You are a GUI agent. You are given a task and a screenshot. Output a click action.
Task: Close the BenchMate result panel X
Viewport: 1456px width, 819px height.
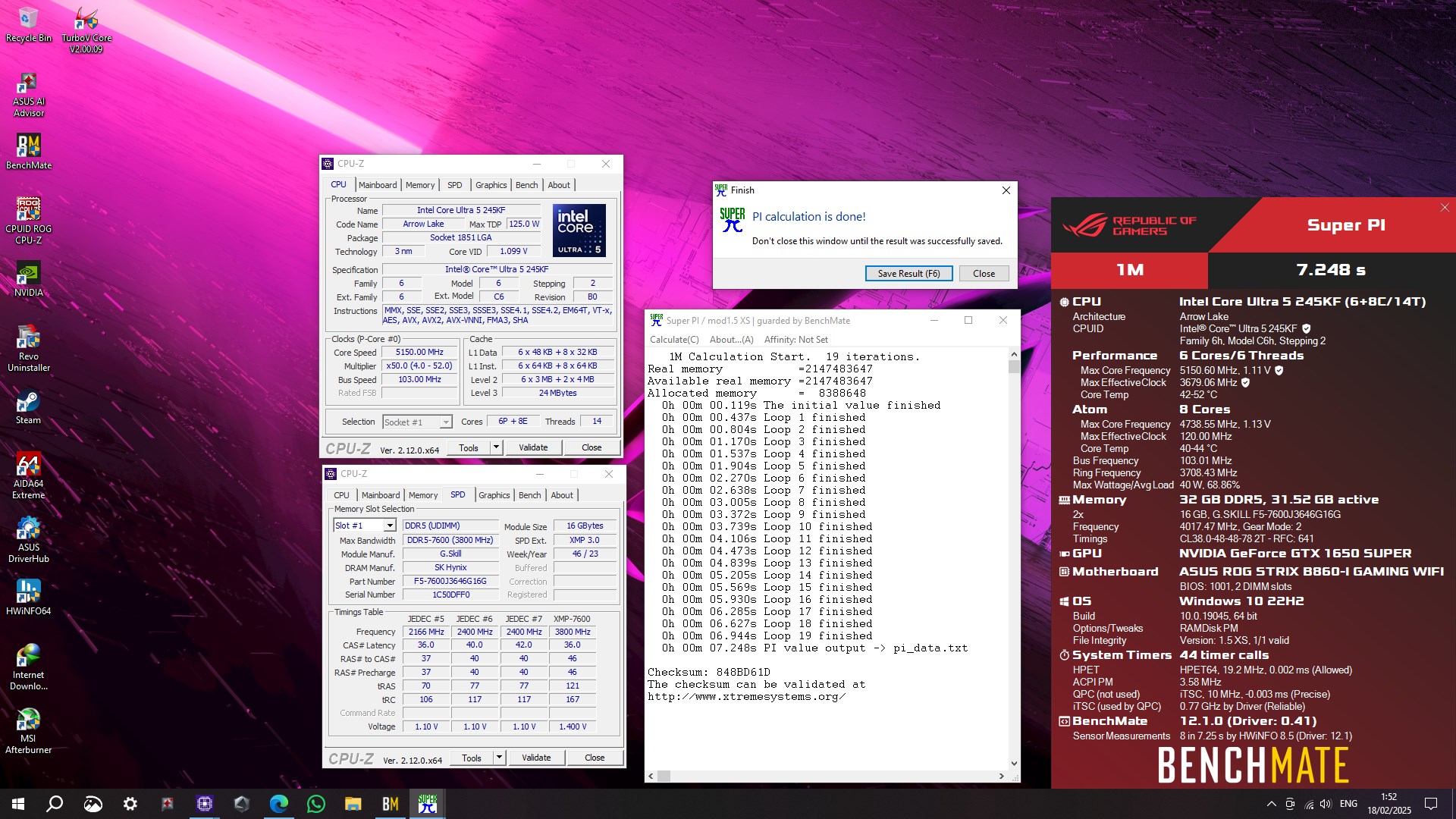click(x=1445, y=208)
